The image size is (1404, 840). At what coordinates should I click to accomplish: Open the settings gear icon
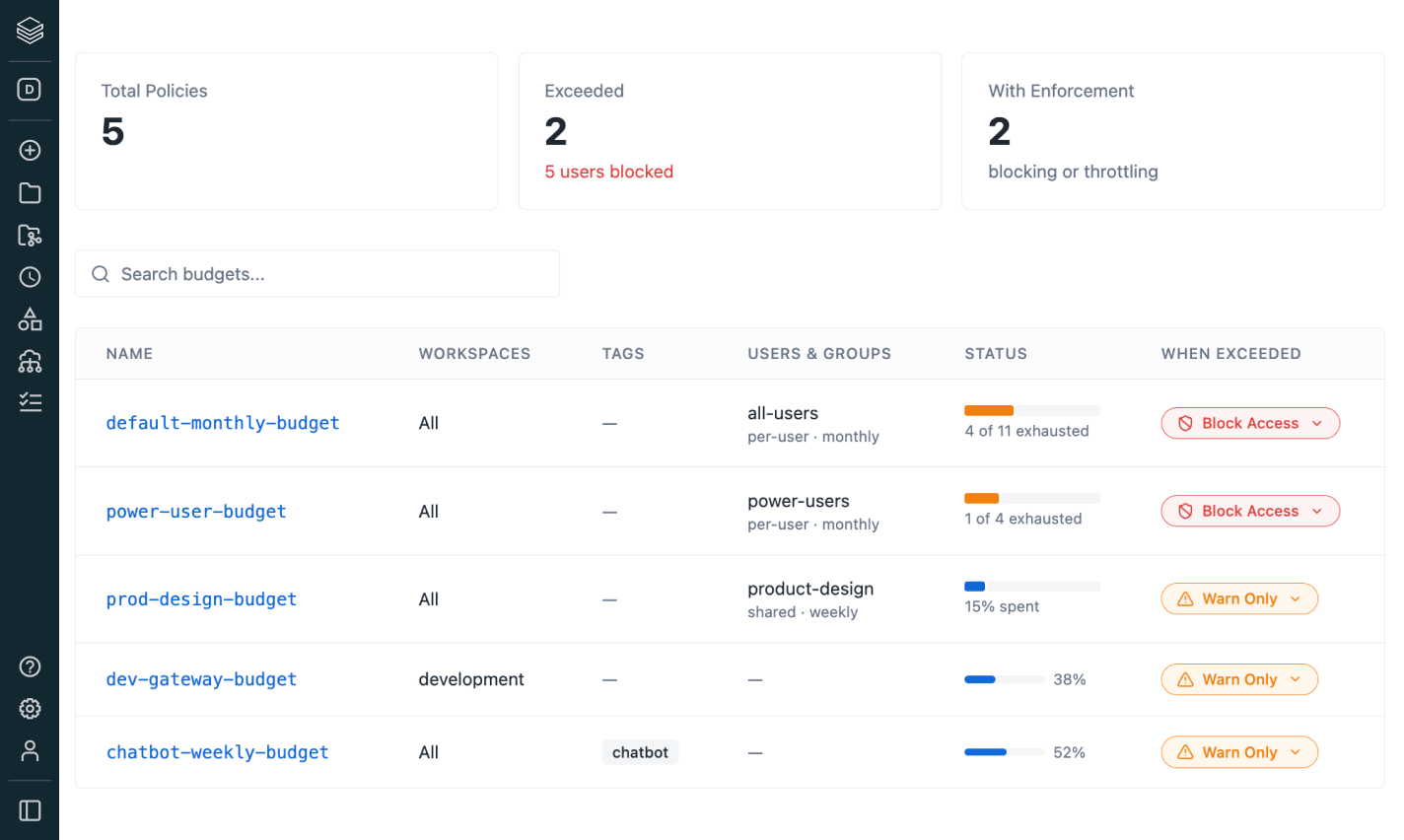tap(30, 709)
